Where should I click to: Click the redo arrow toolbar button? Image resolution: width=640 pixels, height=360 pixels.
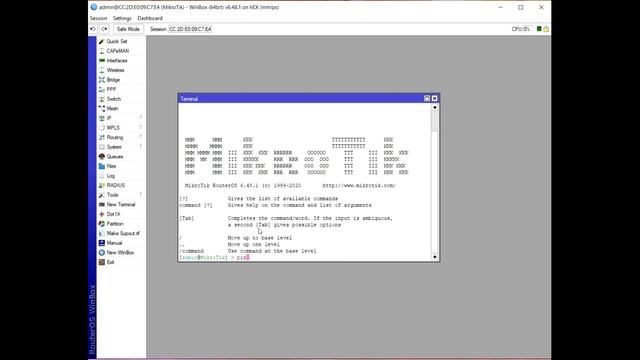point(104,29)
